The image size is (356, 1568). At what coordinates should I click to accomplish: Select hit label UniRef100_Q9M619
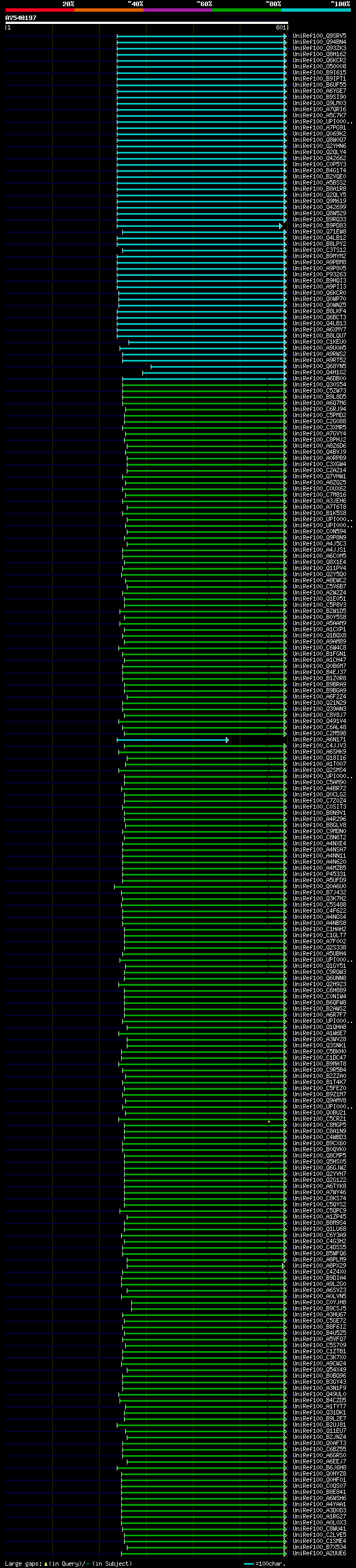click(319, 201)
